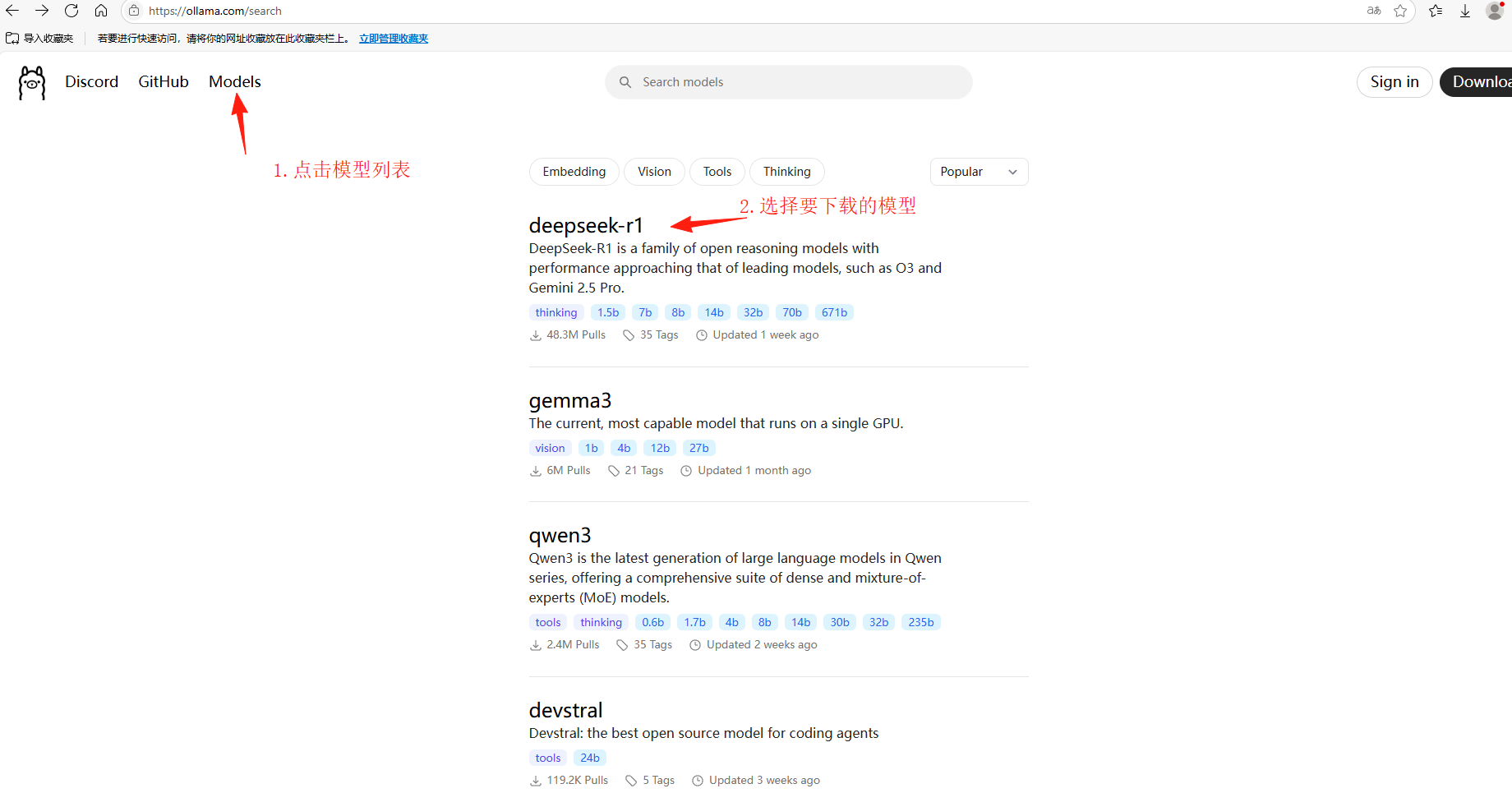The width and height of the screenshot is (1512, 793).
Task: Click deepseek-r1 thinking tag
Action: [556, 312]
